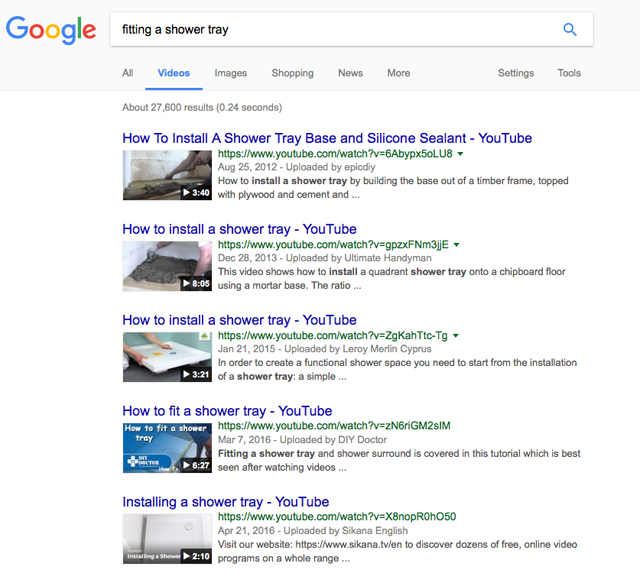Click the snippet mentioning 'timber frame, topped with plywood'
Screen dimensions: 640x586
coord(393,188)
